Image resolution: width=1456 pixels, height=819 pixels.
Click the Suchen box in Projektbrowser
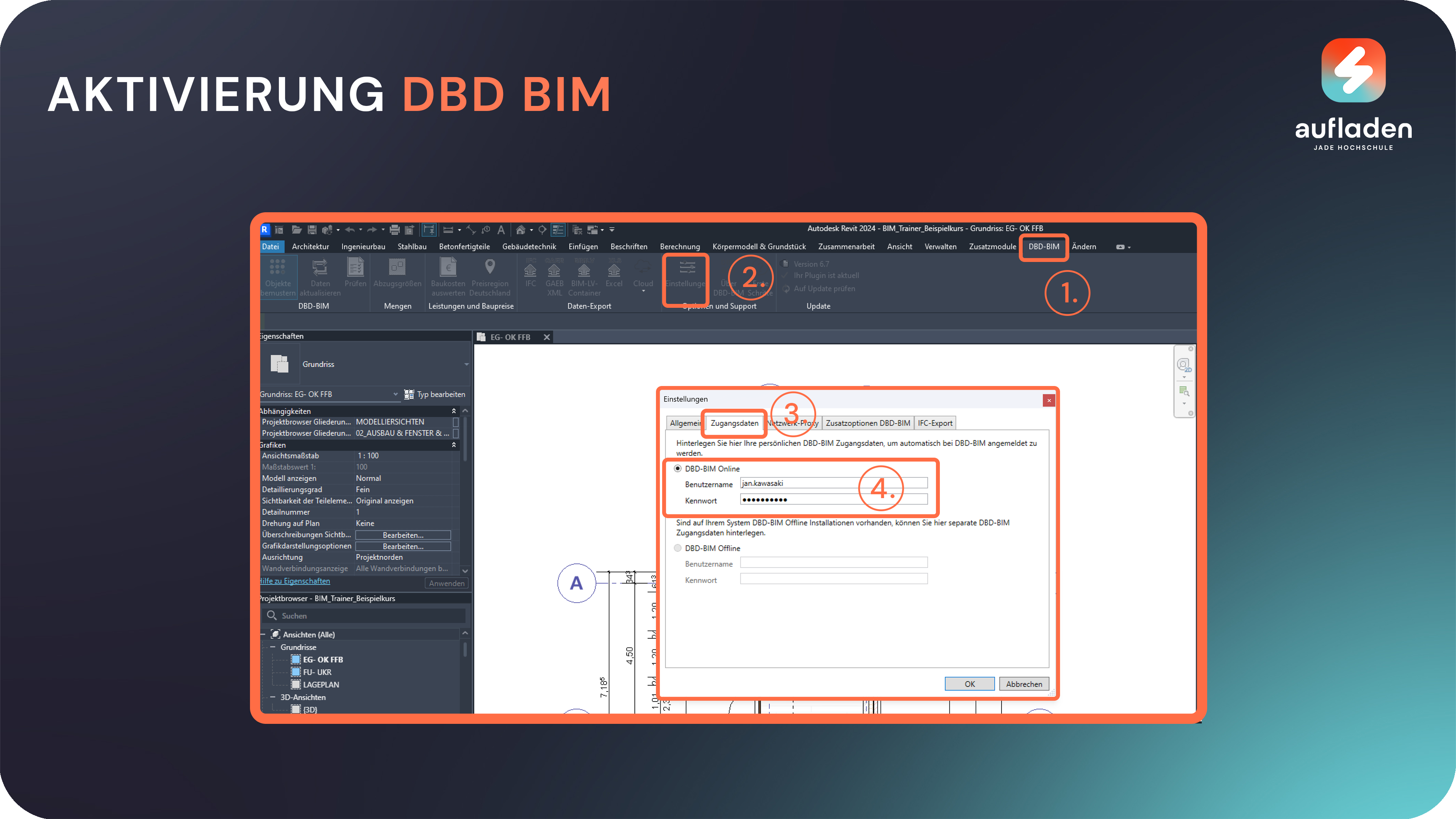[364, 616]
